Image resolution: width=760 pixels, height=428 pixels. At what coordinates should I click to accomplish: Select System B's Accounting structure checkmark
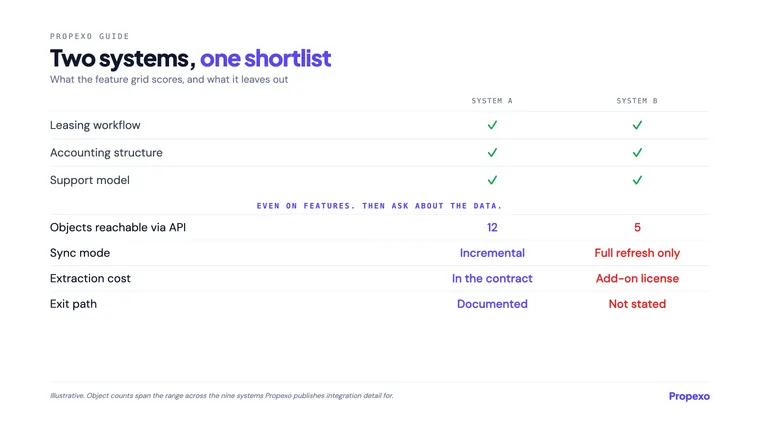pyautogui.click(x=637, y=153)
